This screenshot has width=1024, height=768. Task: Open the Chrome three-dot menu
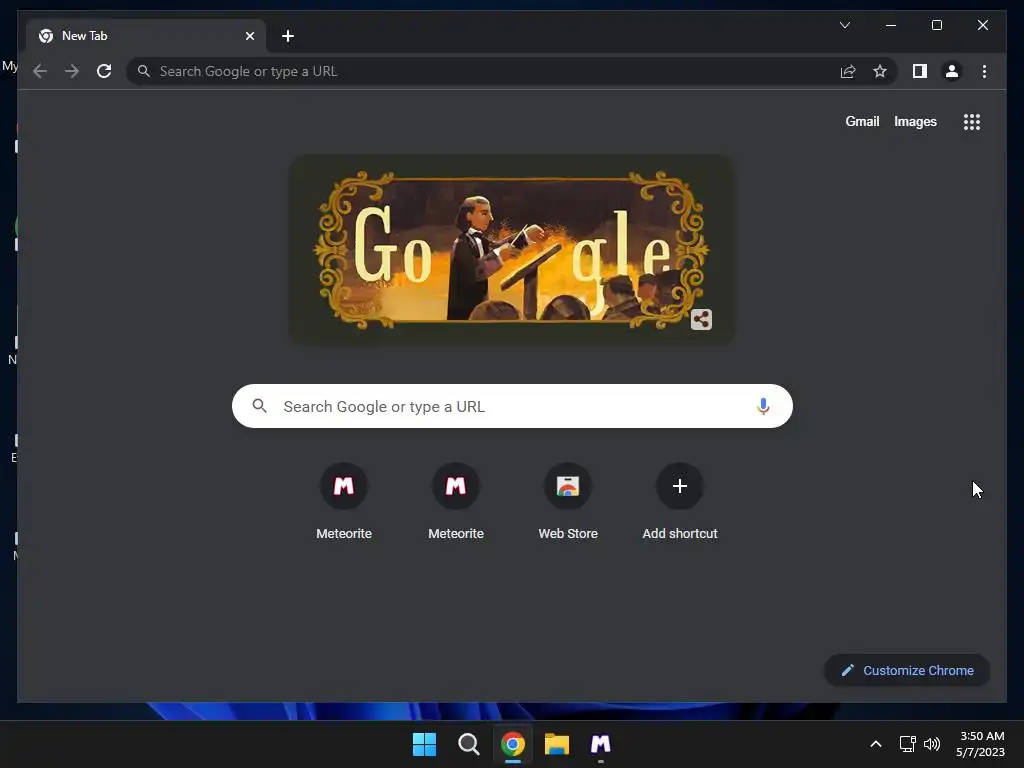tap(984, 71)
